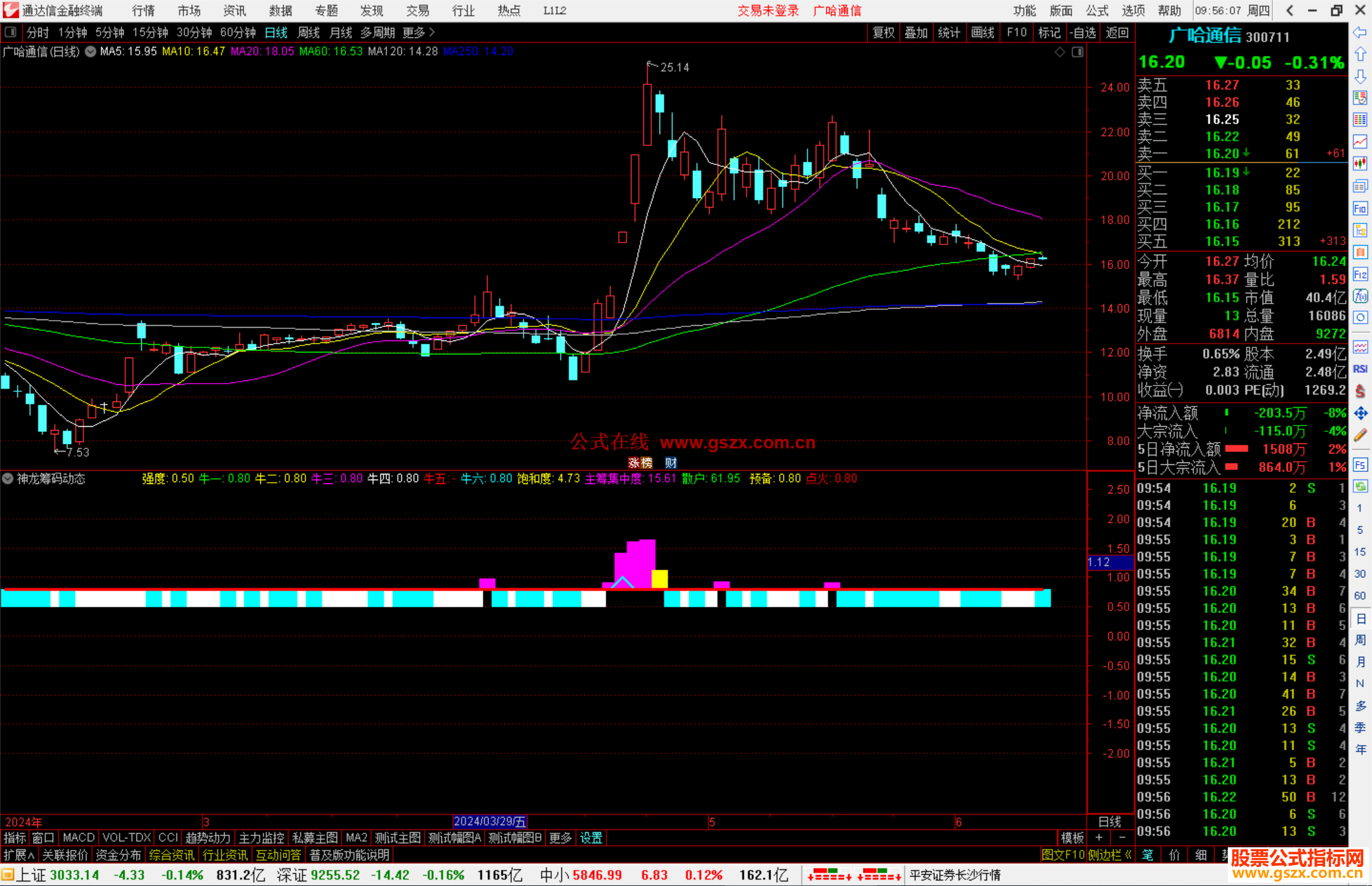Click the MACD indicator button
This screenshot has width=1372, height=886.
78,838
